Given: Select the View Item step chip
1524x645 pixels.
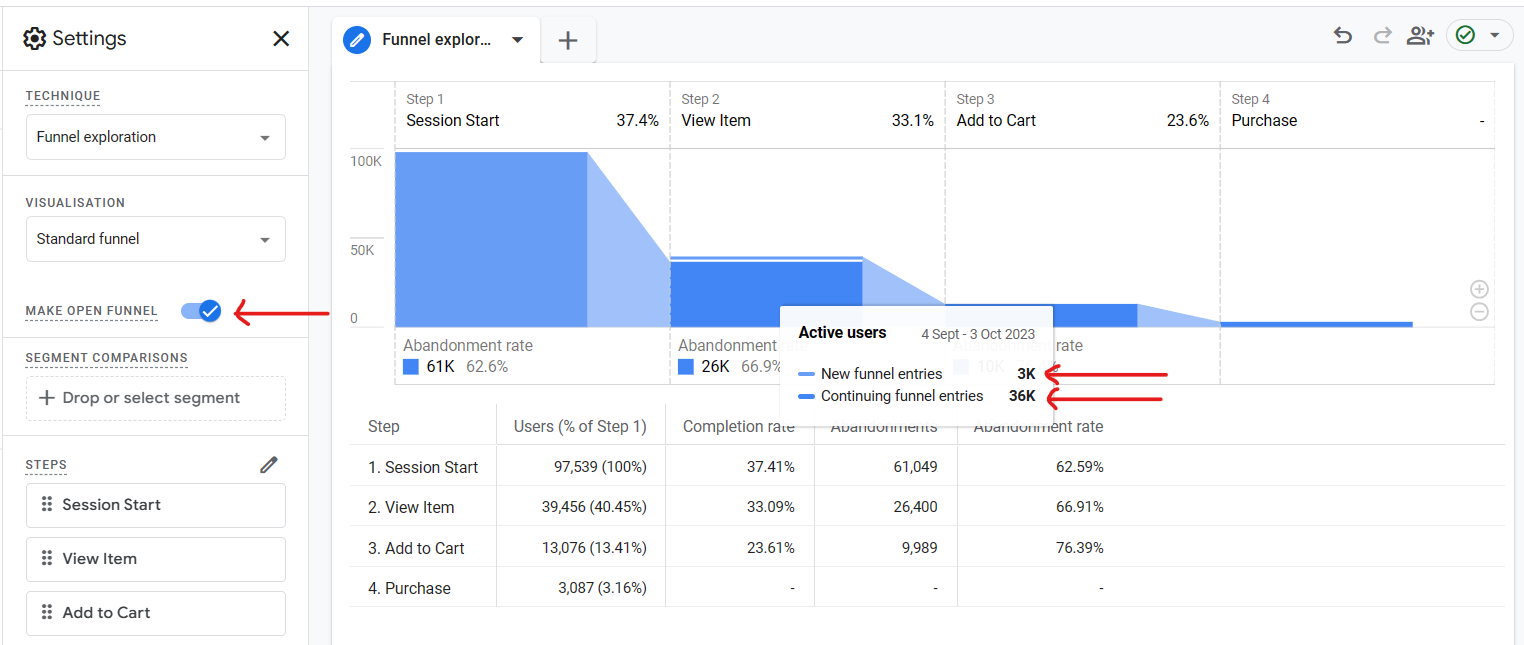Looking at the screenshot, I should 155,559.
